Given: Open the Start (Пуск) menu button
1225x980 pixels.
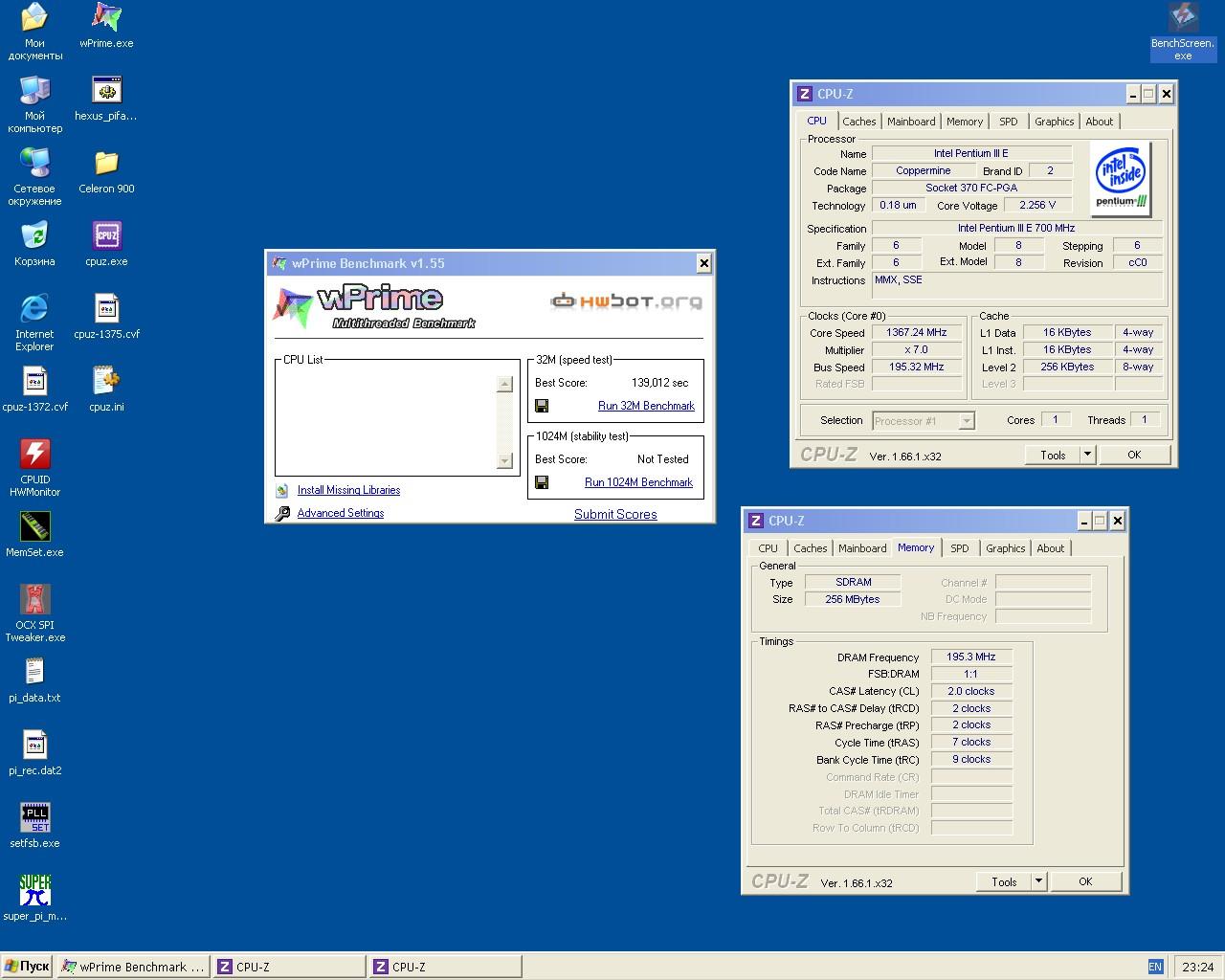Looking at the screenshot, I should [x=27, y=967].
